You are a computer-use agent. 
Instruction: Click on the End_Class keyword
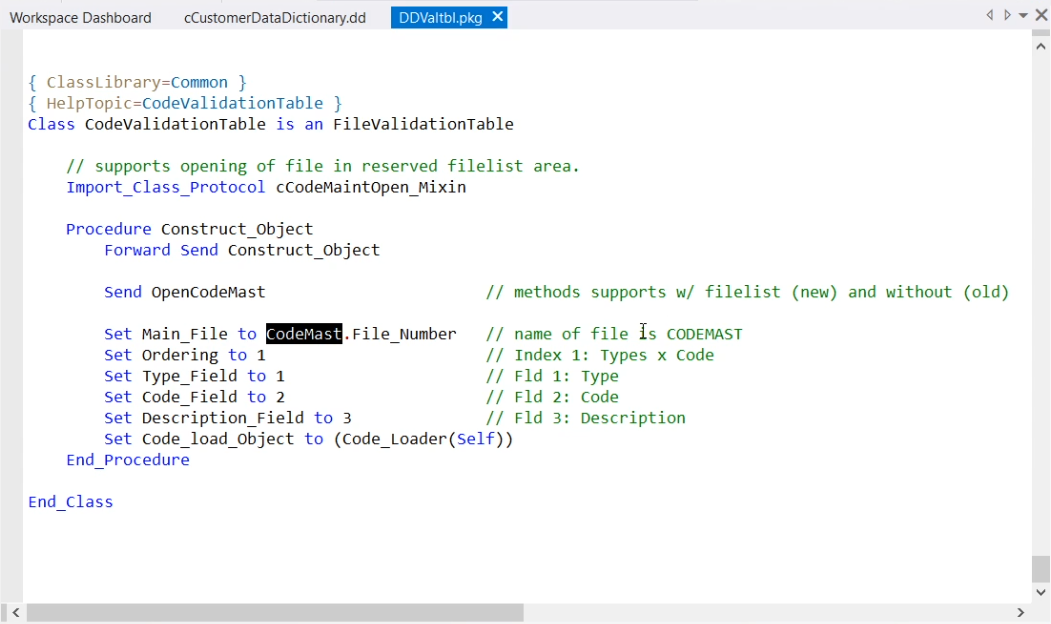click(70, 502)
